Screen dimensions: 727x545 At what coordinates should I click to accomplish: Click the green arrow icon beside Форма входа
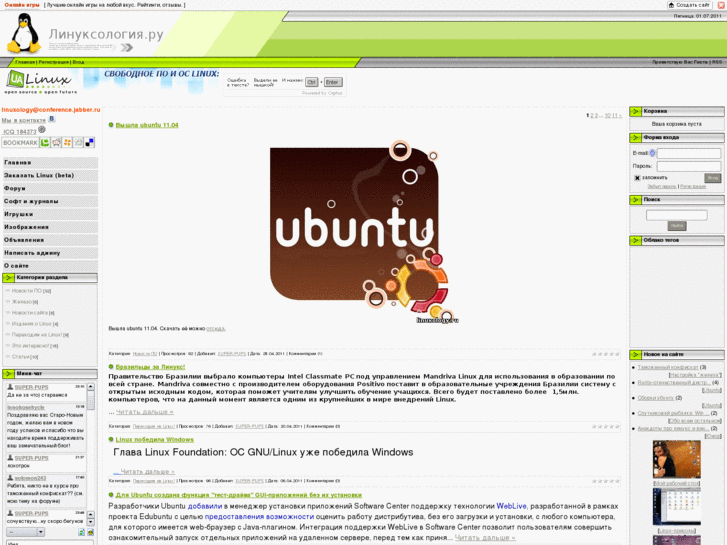pos(635,138)
